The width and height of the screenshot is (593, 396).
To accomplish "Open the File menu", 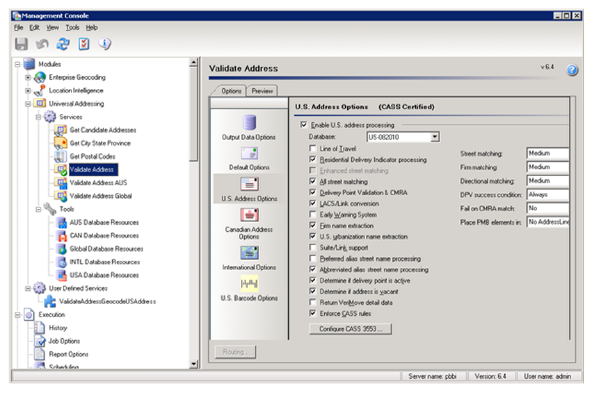I will (19, 28).
